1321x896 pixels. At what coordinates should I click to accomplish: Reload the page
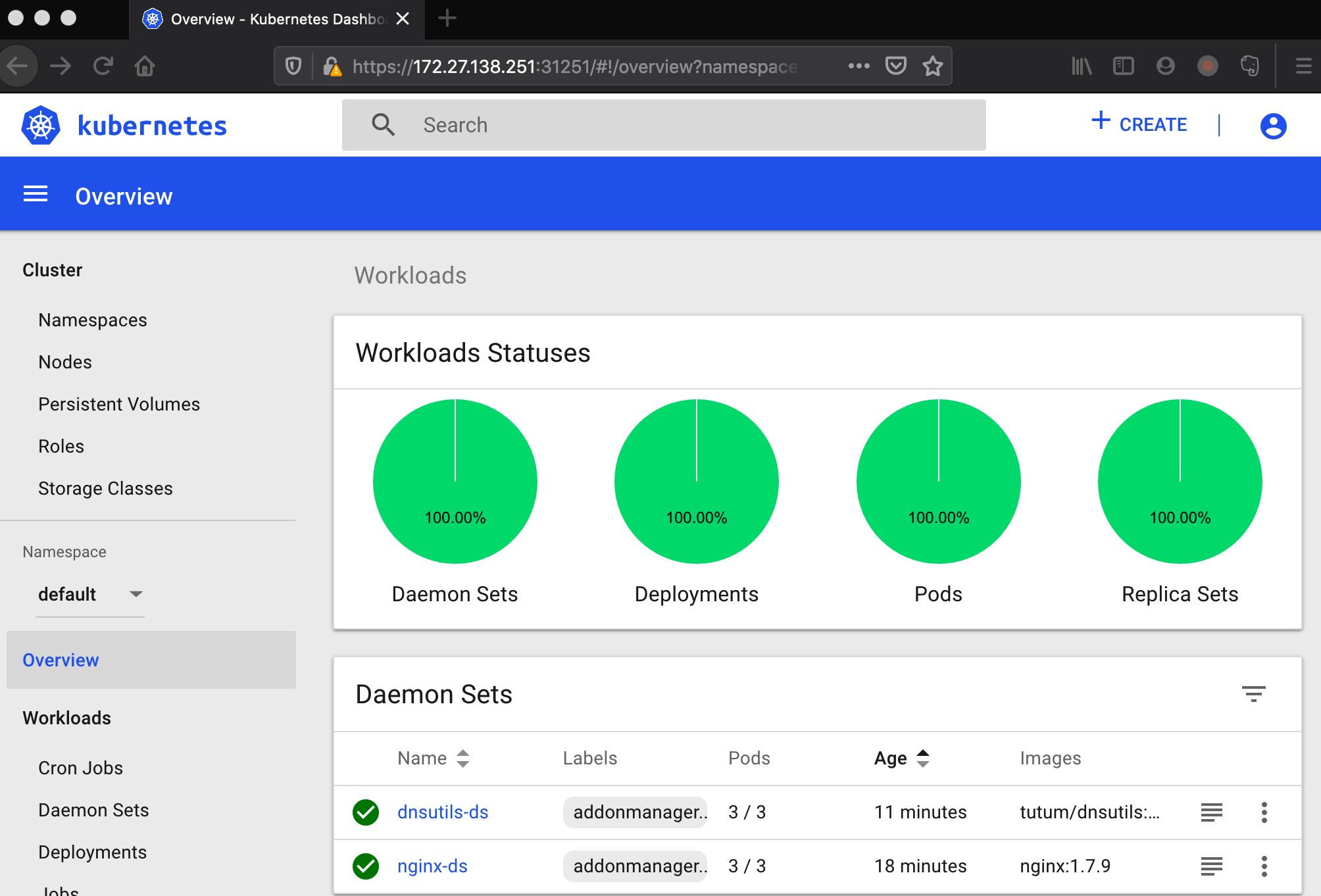pyautogui.click(x=103, y=66)
